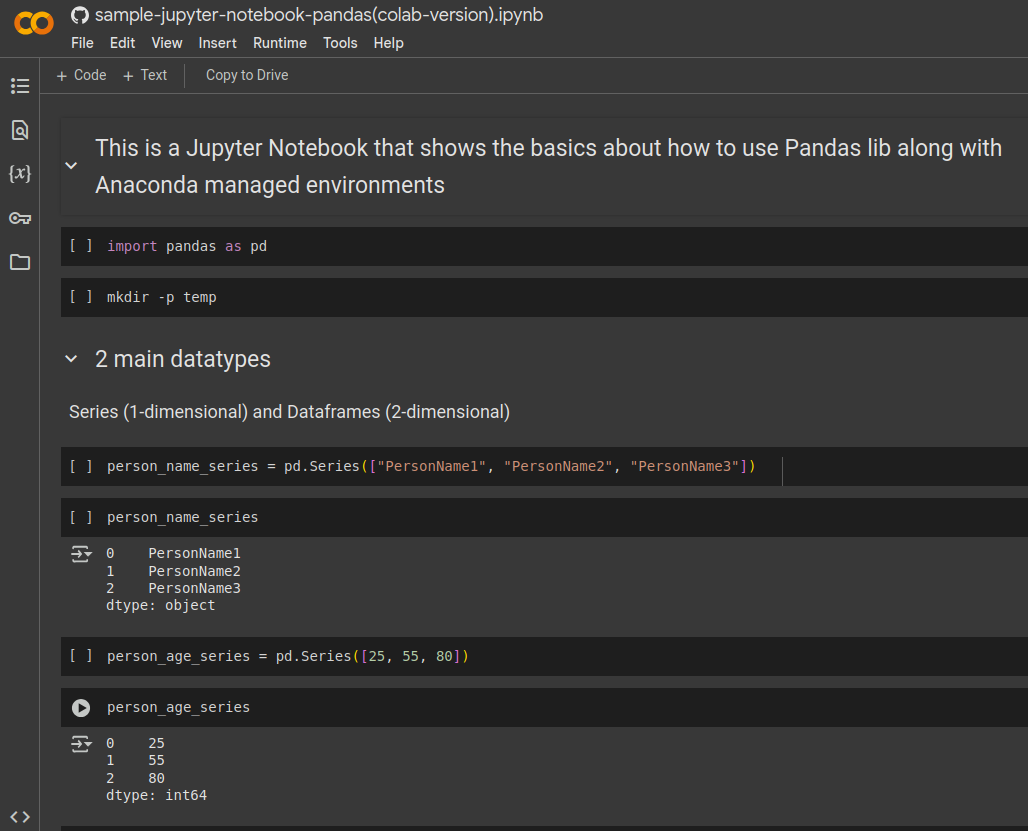Viewport: 1028px width, 831px height.
Task: Click the output row showing 55
Action: click(136, 761)
